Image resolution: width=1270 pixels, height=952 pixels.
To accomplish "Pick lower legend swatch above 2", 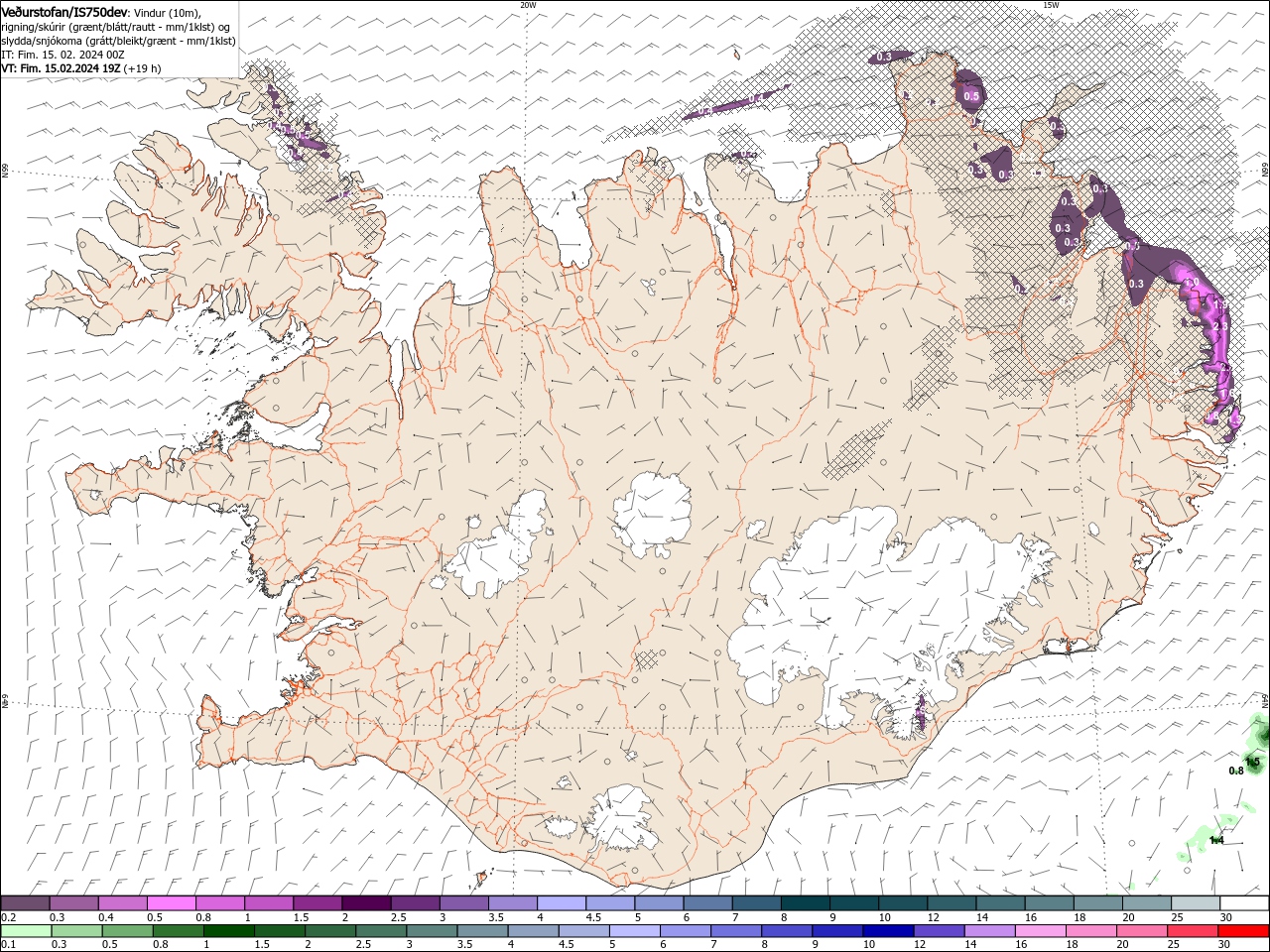I will pos(330,931).
